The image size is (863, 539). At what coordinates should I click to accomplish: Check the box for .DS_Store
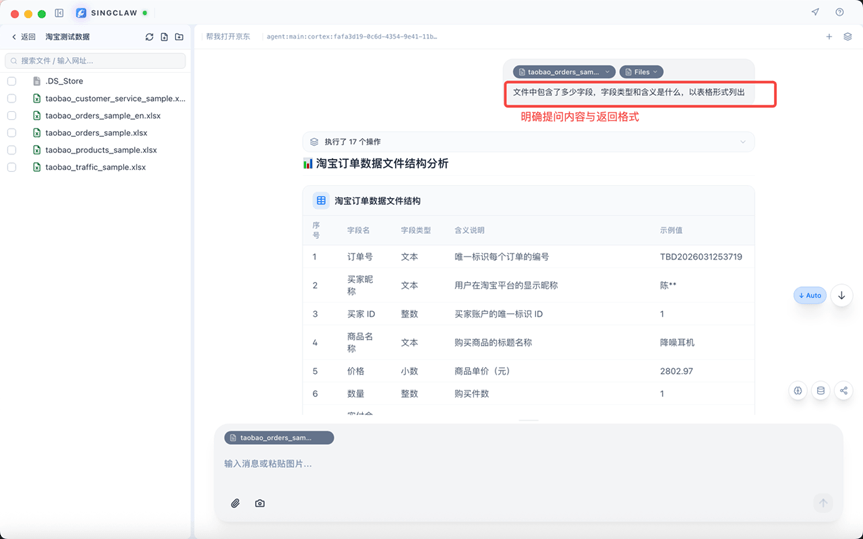pos(12,81)
